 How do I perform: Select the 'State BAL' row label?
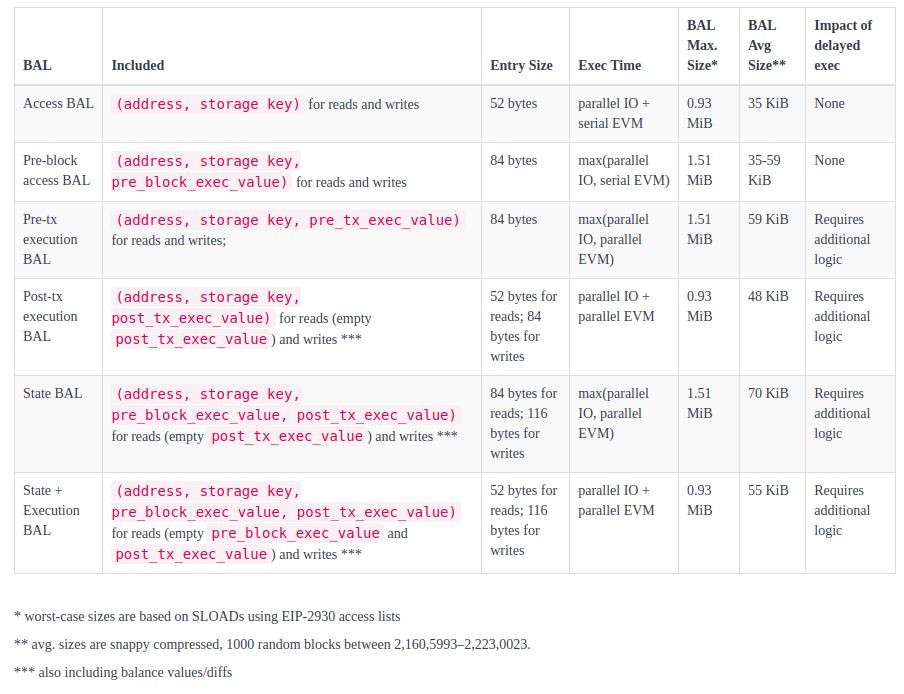coord(52,393)
